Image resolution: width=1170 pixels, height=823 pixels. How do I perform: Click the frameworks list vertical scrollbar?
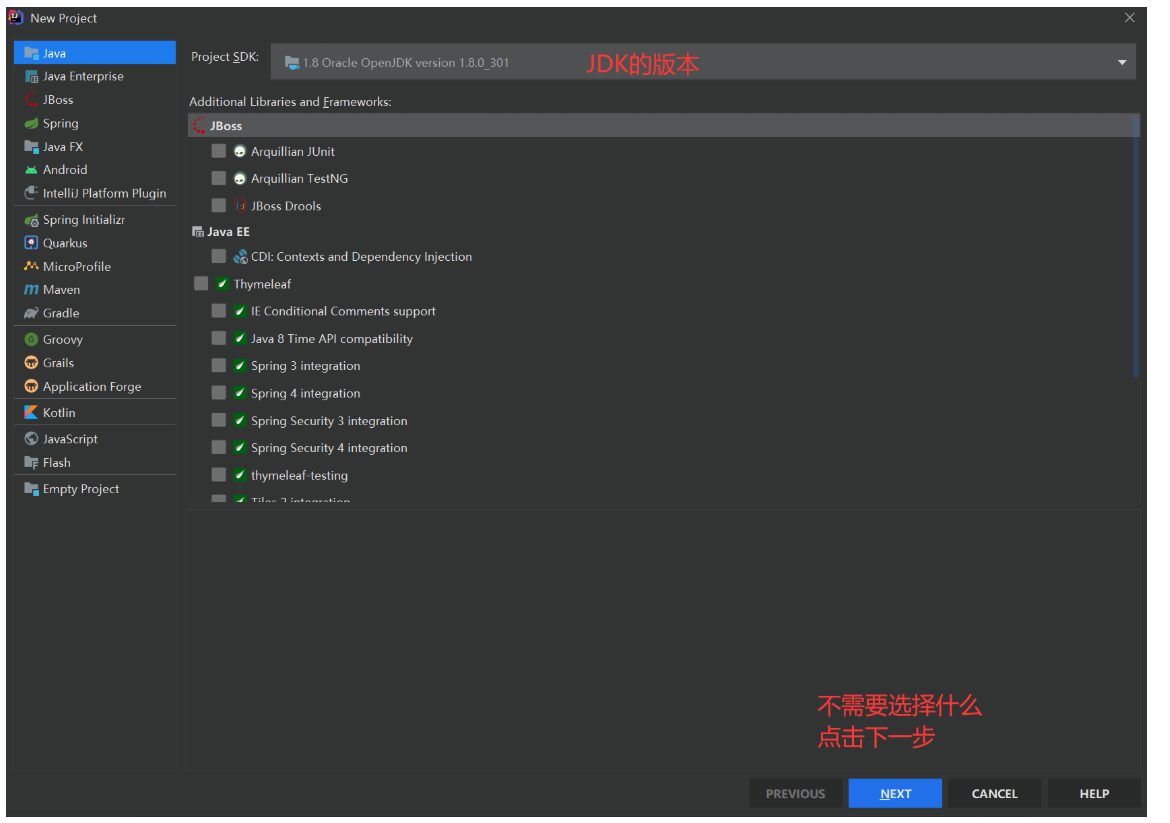1136,246
